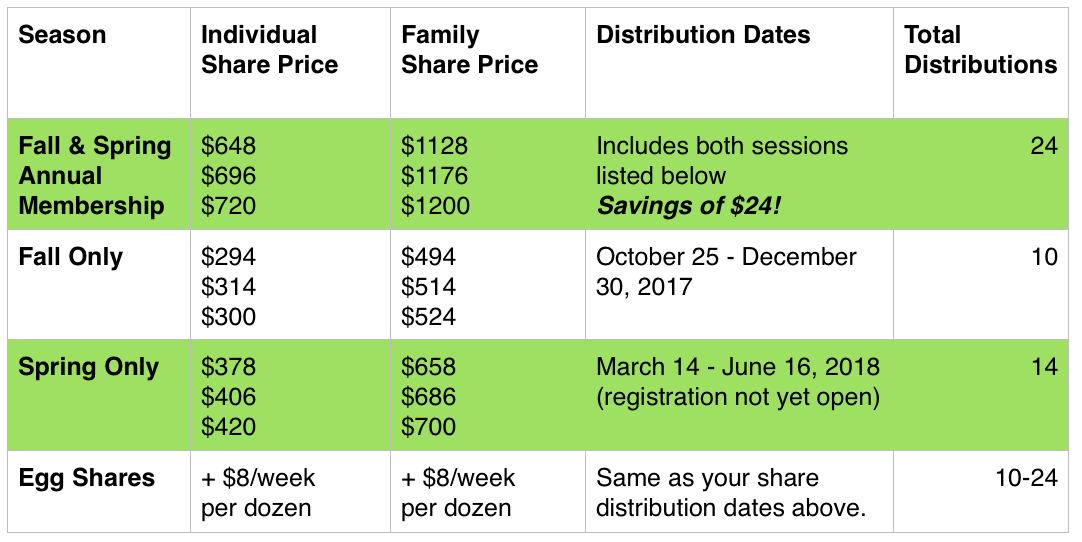Viewport: 1082px width, 542px height.
Task: Click the Season column header
Action: tap(62, 35)
